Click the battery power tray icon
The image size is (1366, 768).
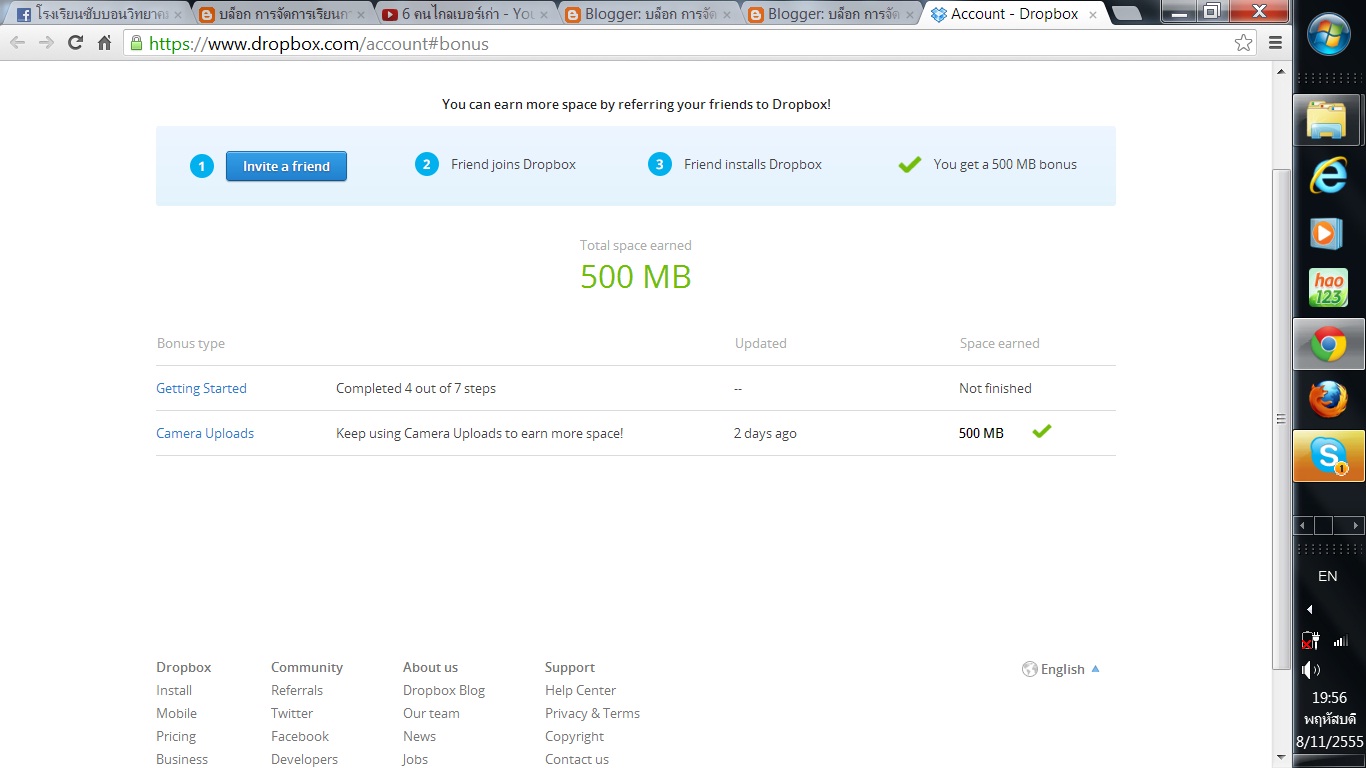click(1311, 640)
